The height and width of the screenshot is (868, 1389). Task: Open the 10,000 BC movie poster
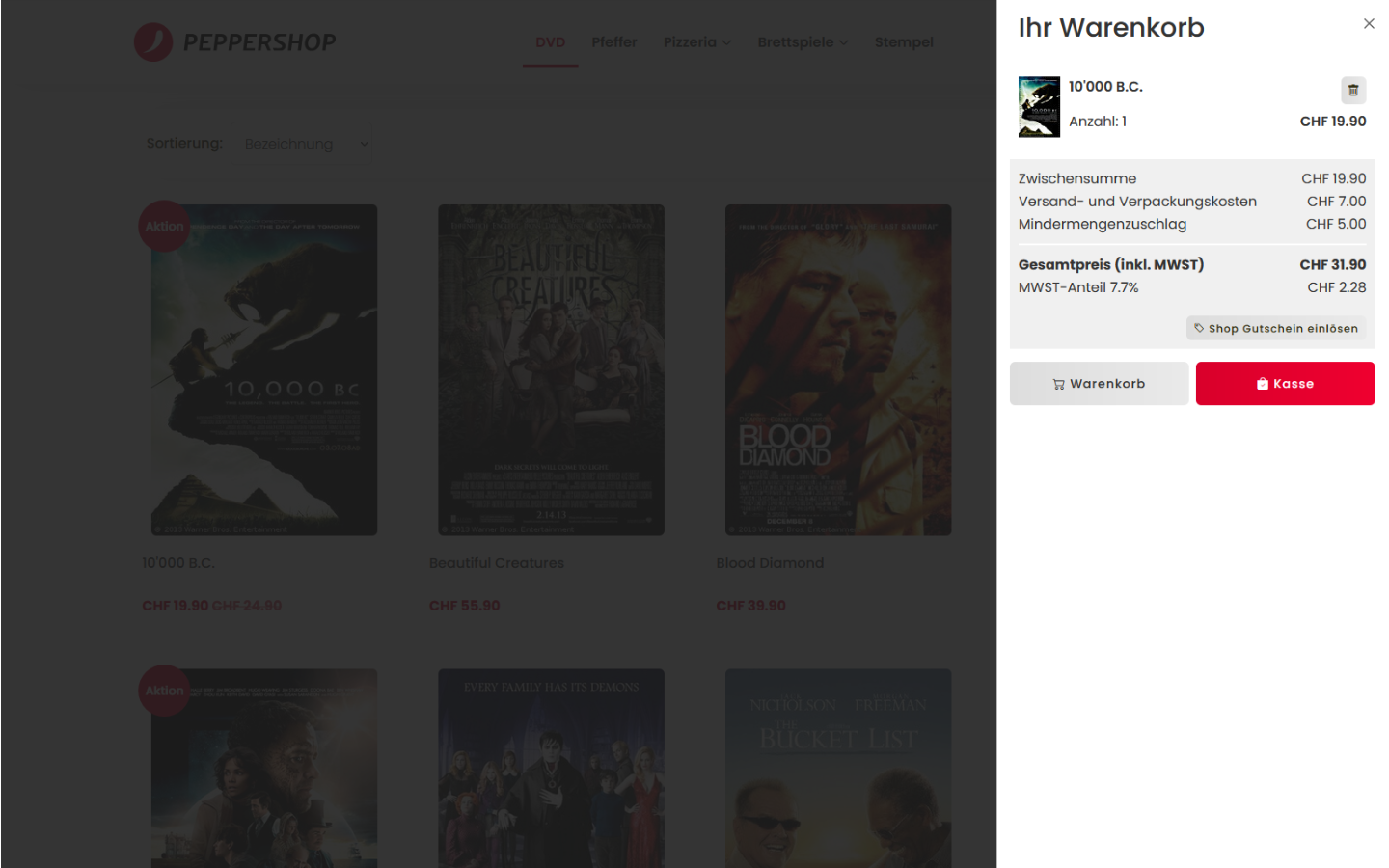264,369
